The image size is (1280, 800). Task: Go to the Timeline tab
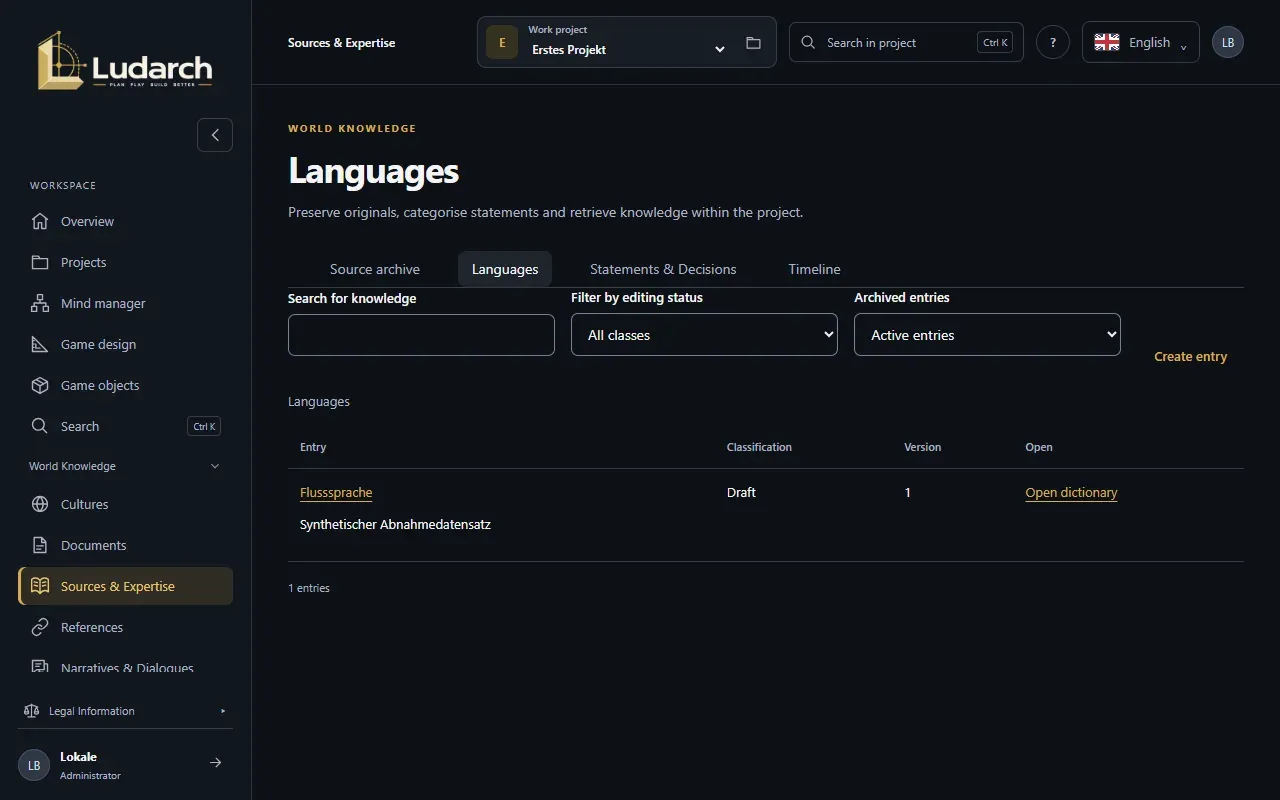tap(814, 269)
